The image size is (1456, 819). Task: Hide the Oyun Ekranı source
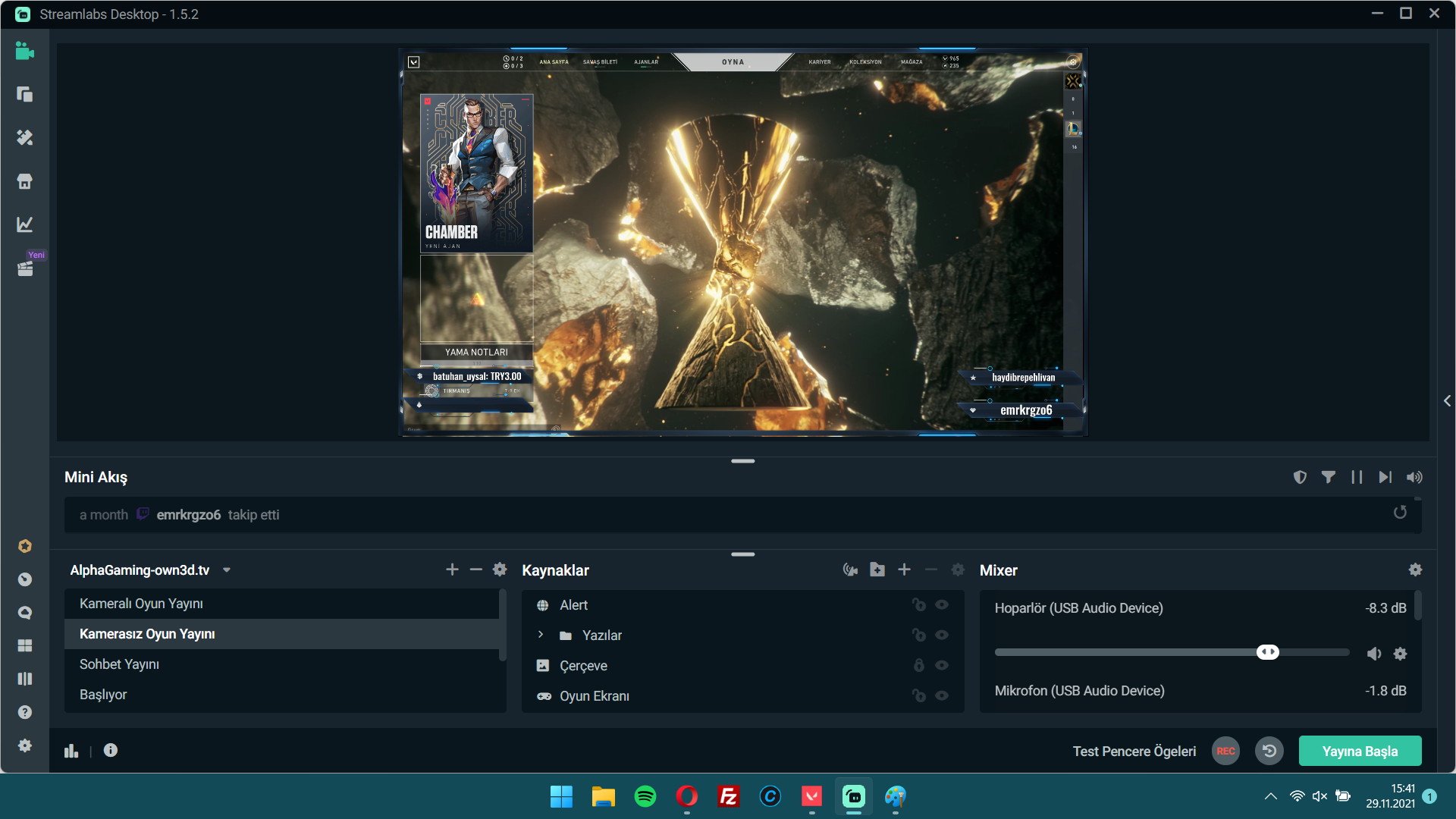point(942,695)
